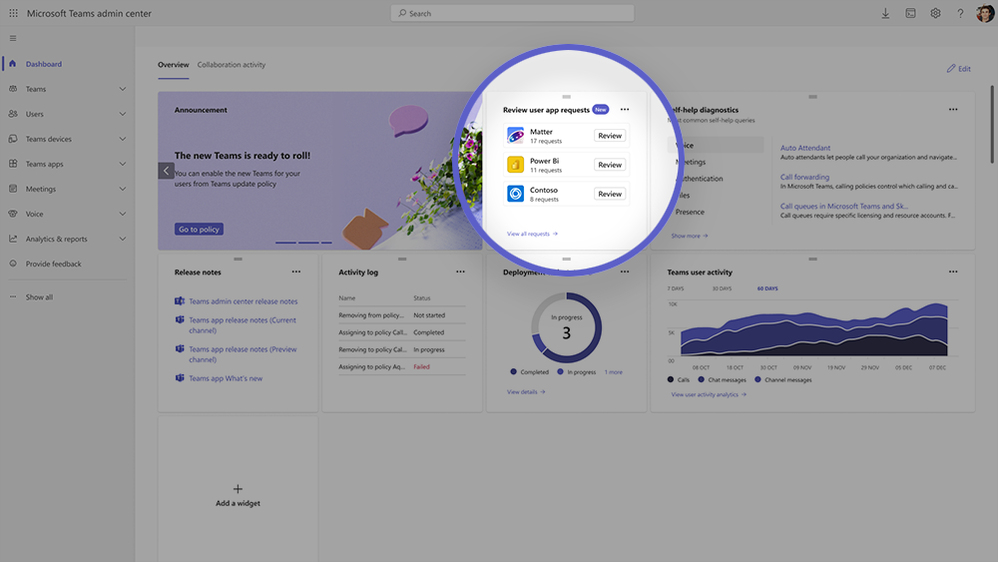Open Teams admin center release notes

coord(243,302)
